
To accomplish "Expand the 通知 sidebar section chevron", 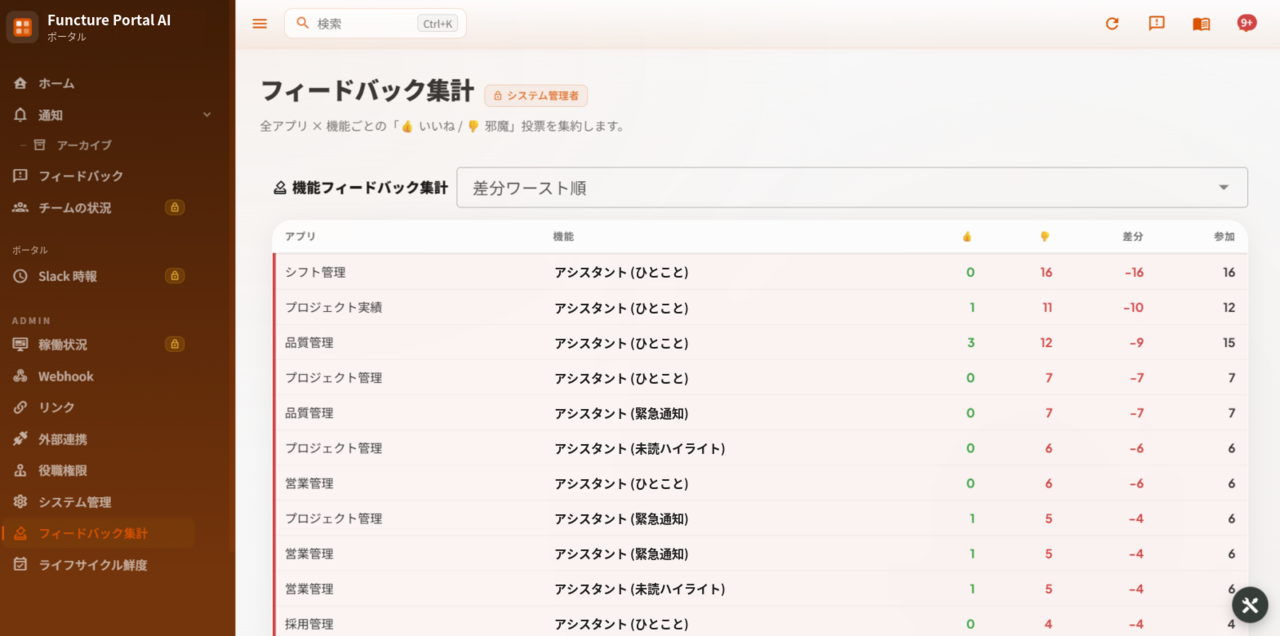I will point(207,115).
